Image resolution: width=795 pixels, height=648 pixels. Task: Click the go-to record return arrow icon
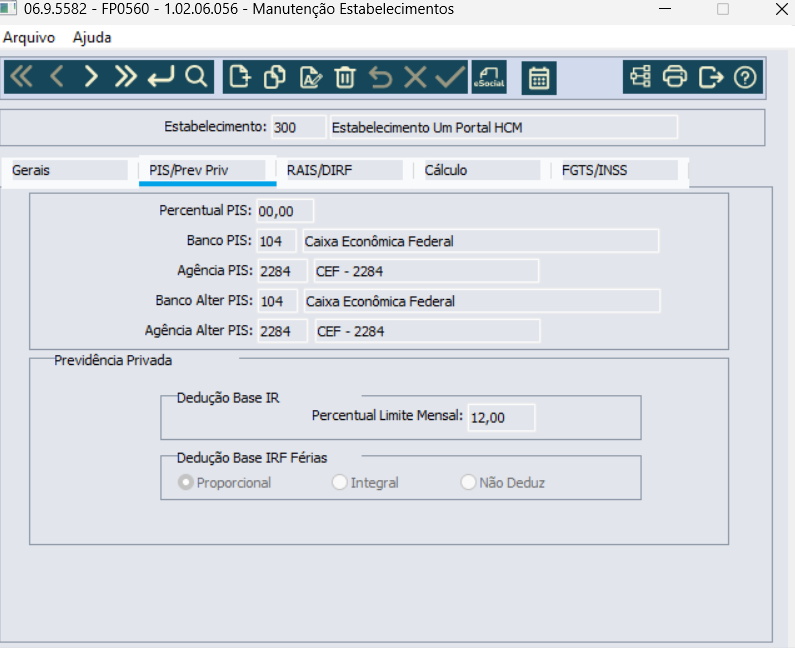click(161, 77)
